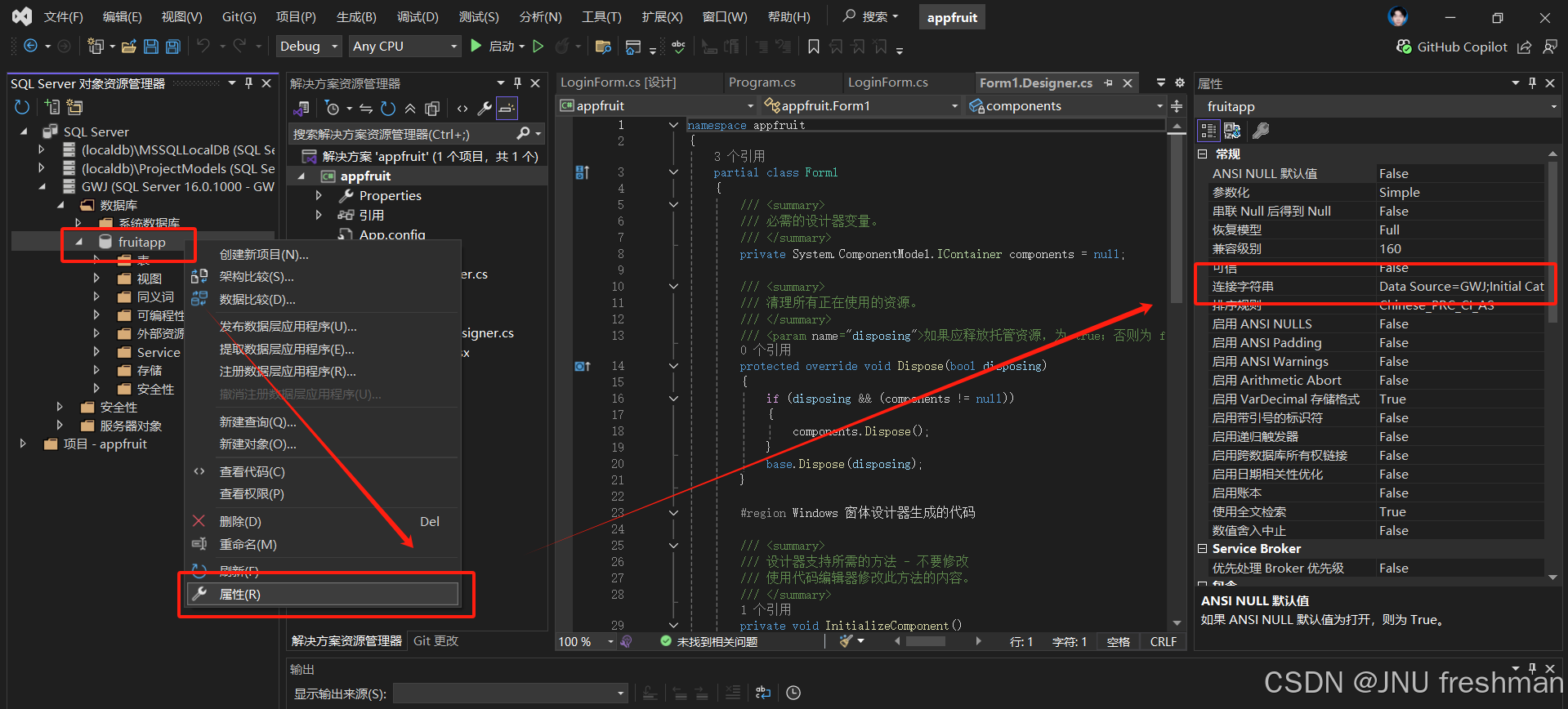Run without debugging using the outlined play icon
Viewport: 1568px width, 709px height.
[x=538, y=47]
